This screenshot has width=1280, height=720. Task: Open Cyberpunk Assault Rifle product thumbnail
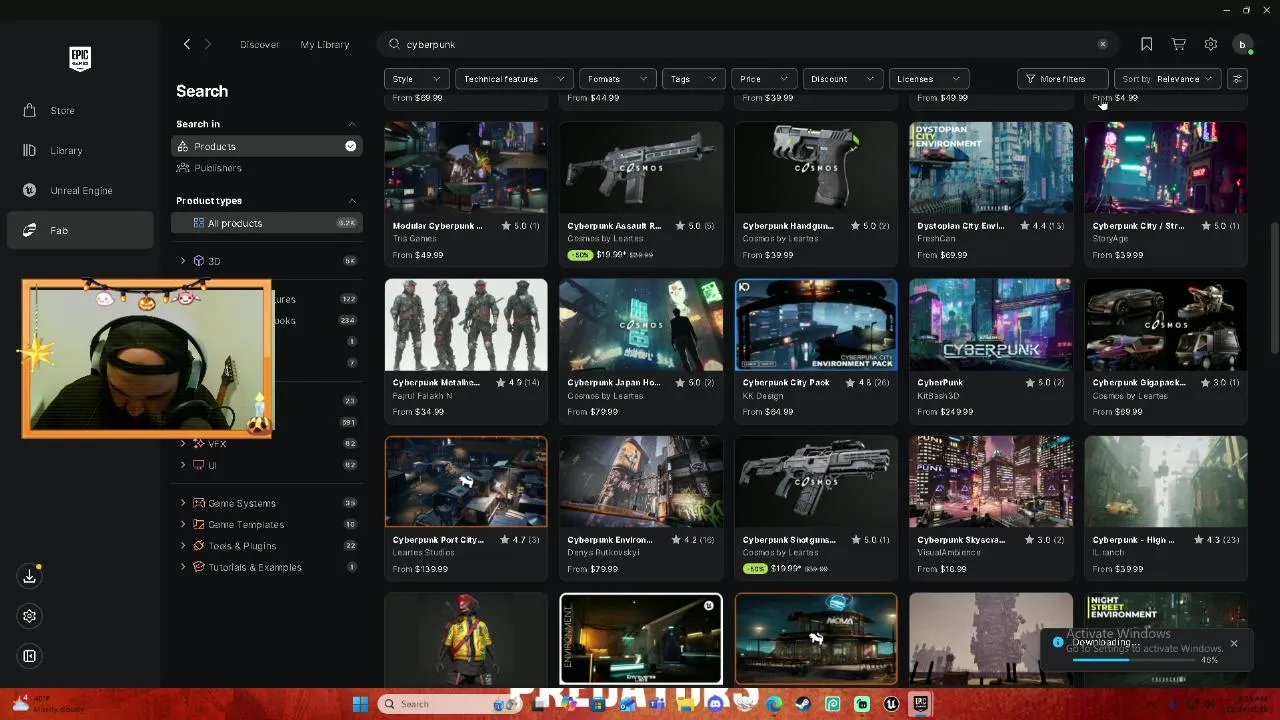[x=641, y=168]
